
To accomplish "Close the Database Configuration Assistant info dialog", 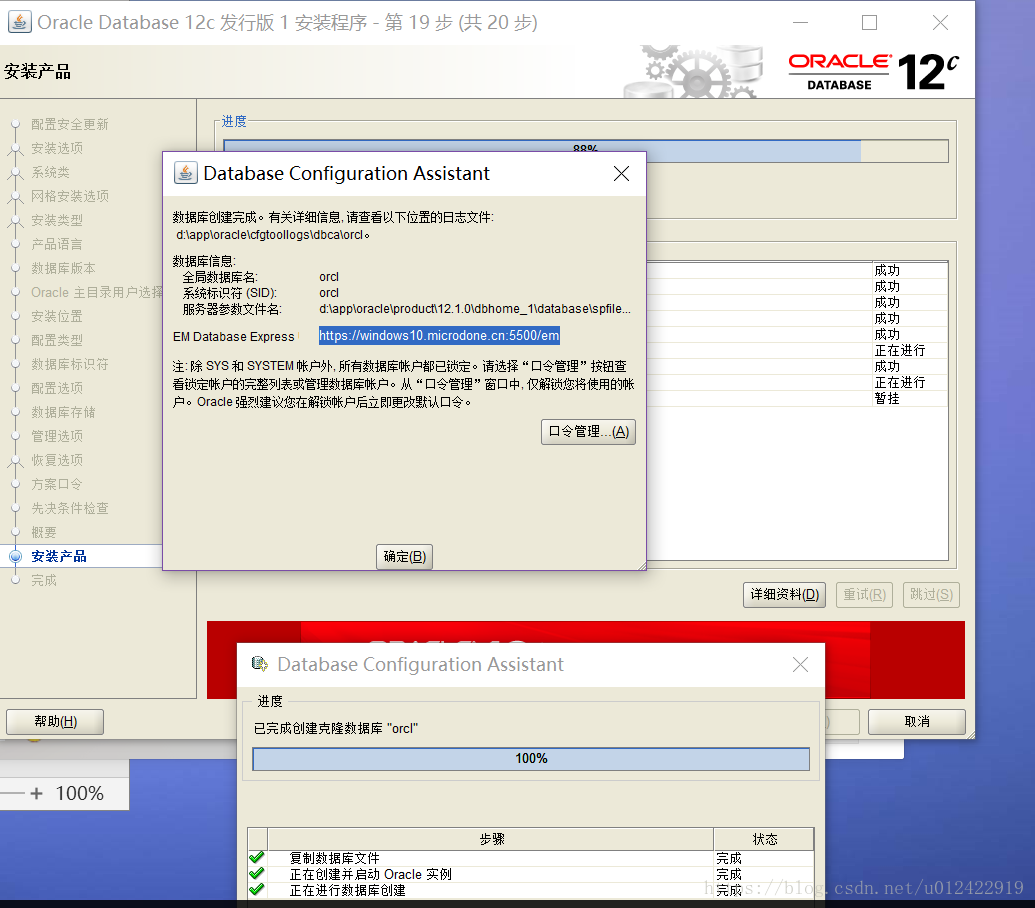I will (621, 174).
